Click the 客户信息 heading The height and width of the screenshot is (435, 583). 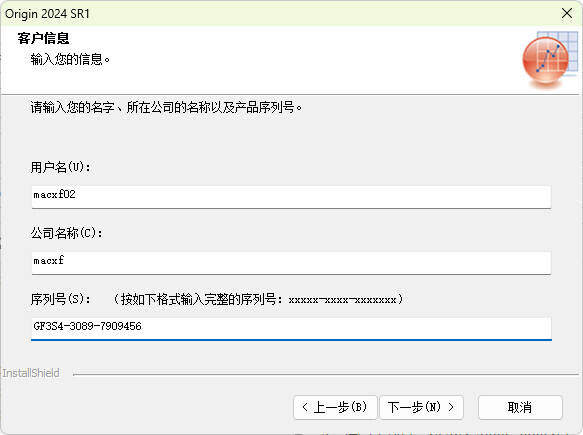point(43,38)
